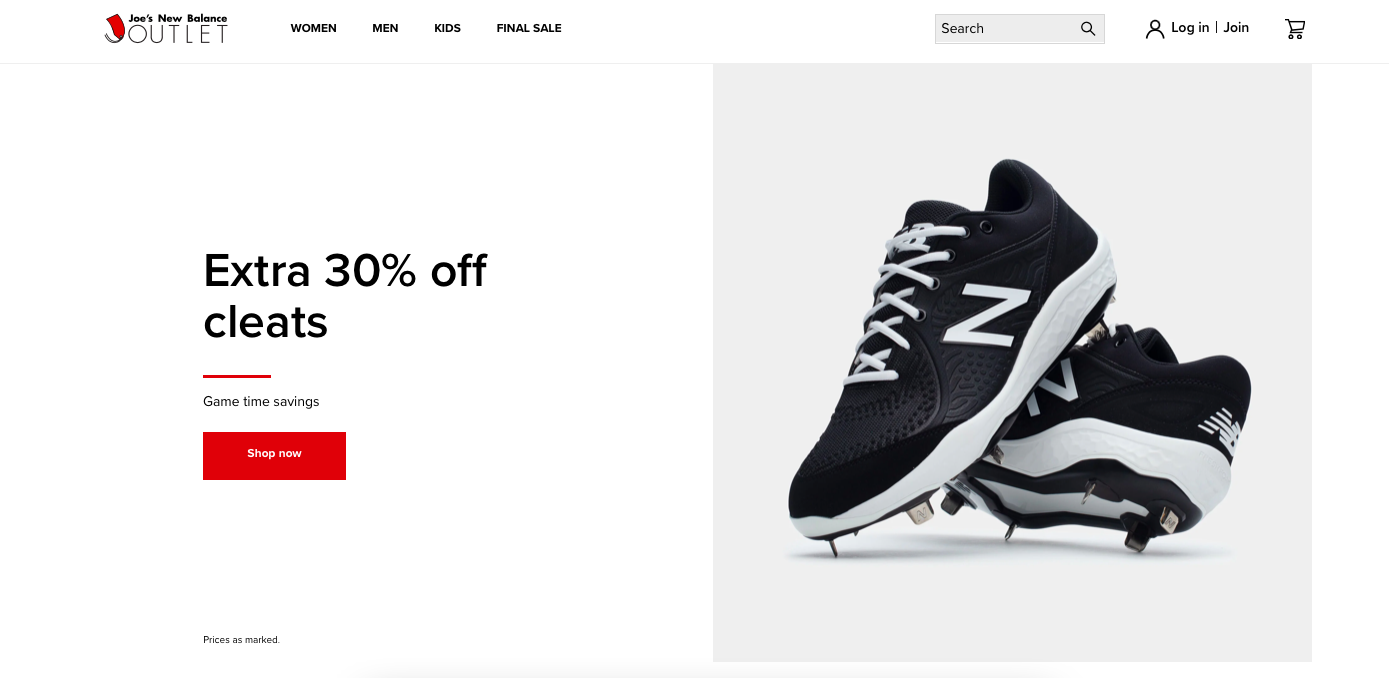Click the Shop now button
1389x678 pixels.
click(x=274, y=455)
